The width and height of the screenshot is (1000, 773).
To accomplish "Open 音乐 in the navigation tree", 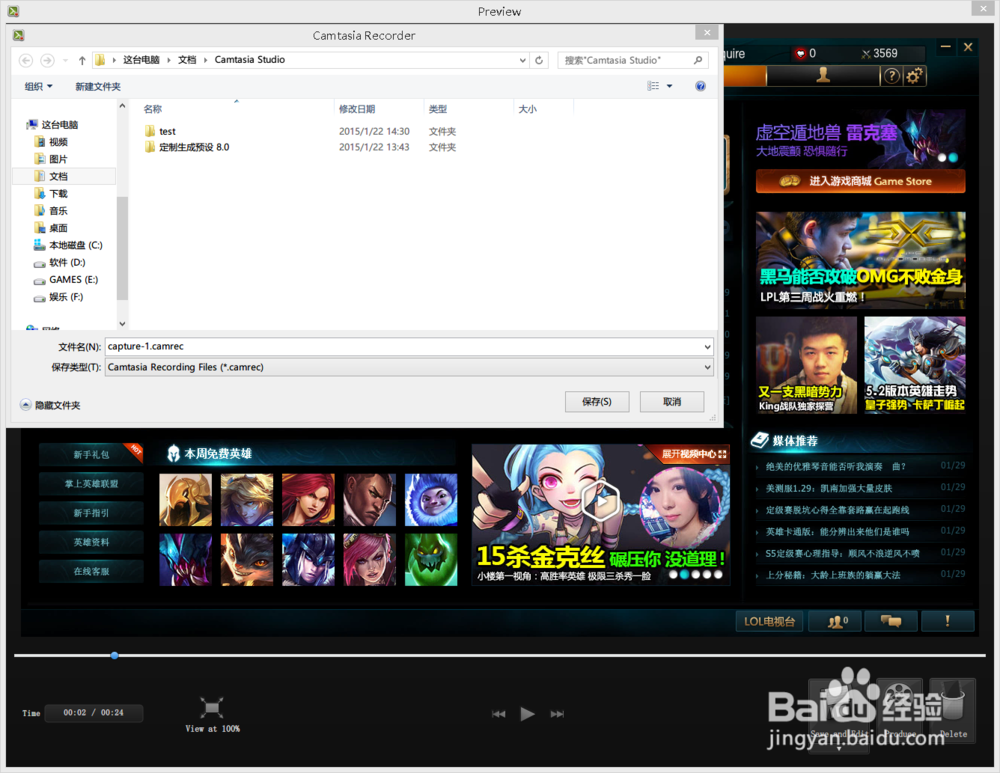I will 58,211.
